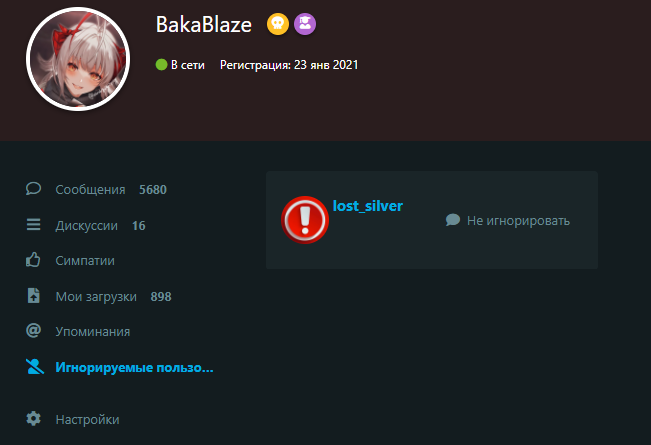Click the purple graduate badge next to BakaBlaze
This screenshot has height=445, width=651.
click(305, 24)
